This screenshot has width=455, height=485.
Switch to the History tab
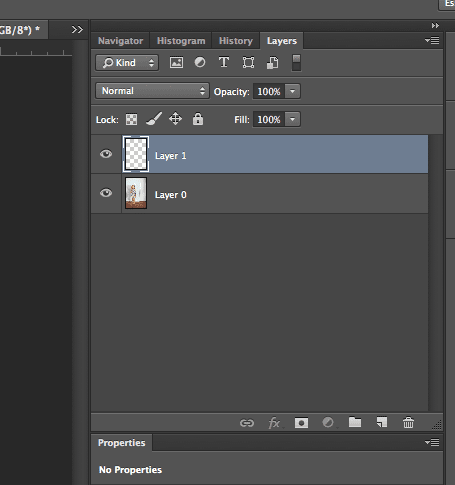click(236, 41)
